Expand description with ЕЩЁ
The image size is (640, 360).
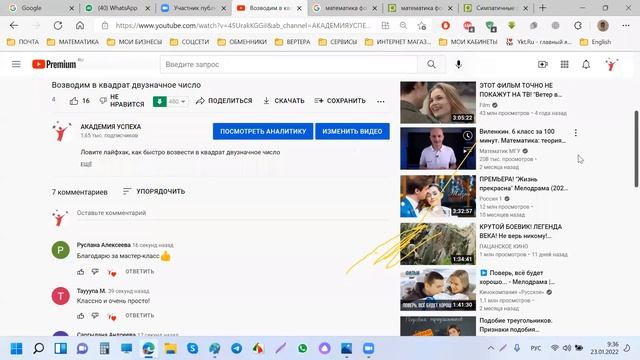(86, 164)
